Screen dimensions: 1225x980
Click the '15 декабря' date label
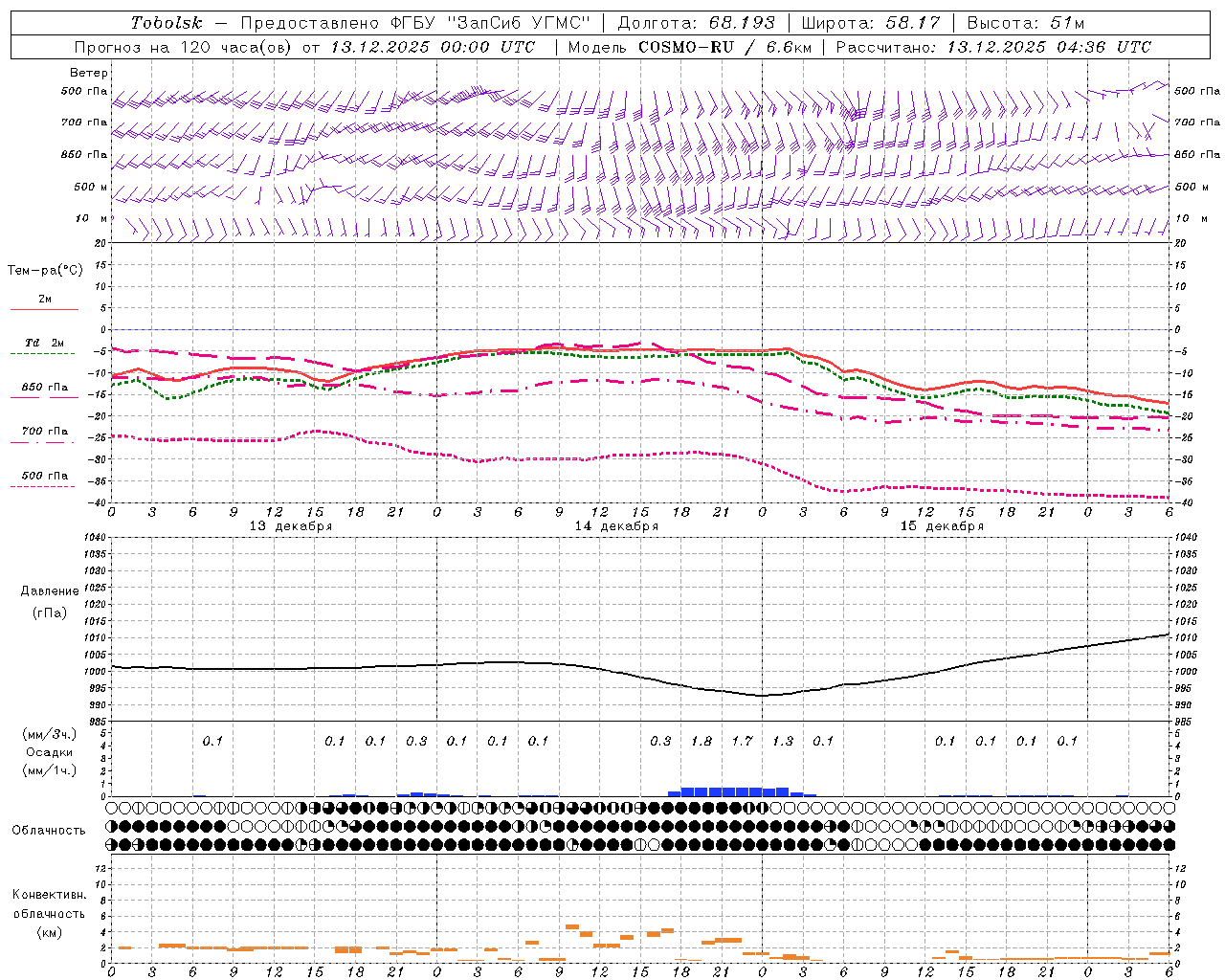click(x=942, y=526)
